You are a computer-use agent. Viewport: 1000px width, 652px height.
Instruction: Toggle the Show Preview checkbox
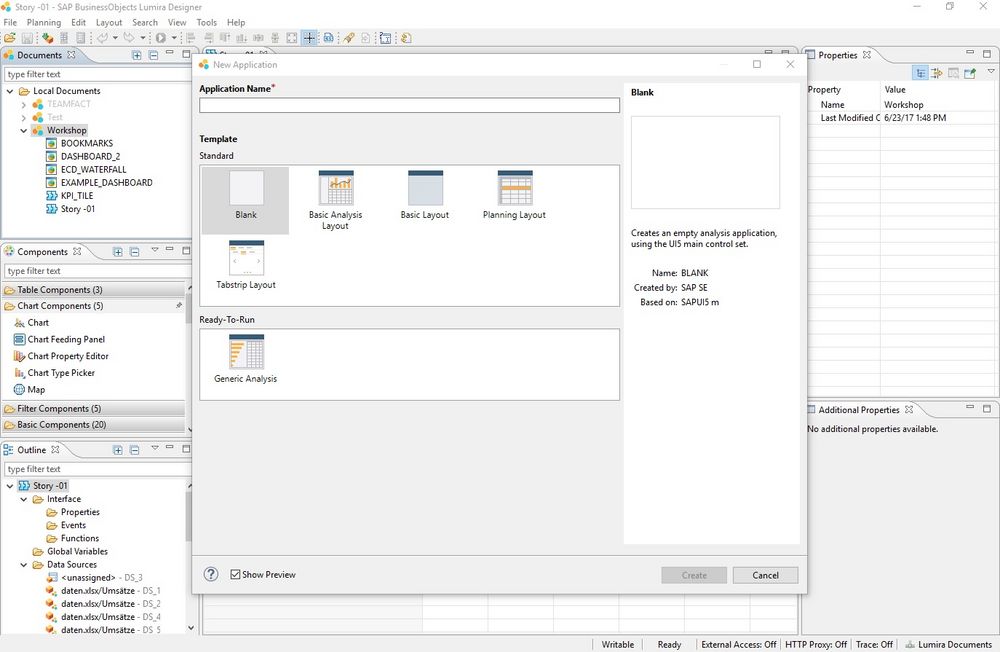coord(235,574)
